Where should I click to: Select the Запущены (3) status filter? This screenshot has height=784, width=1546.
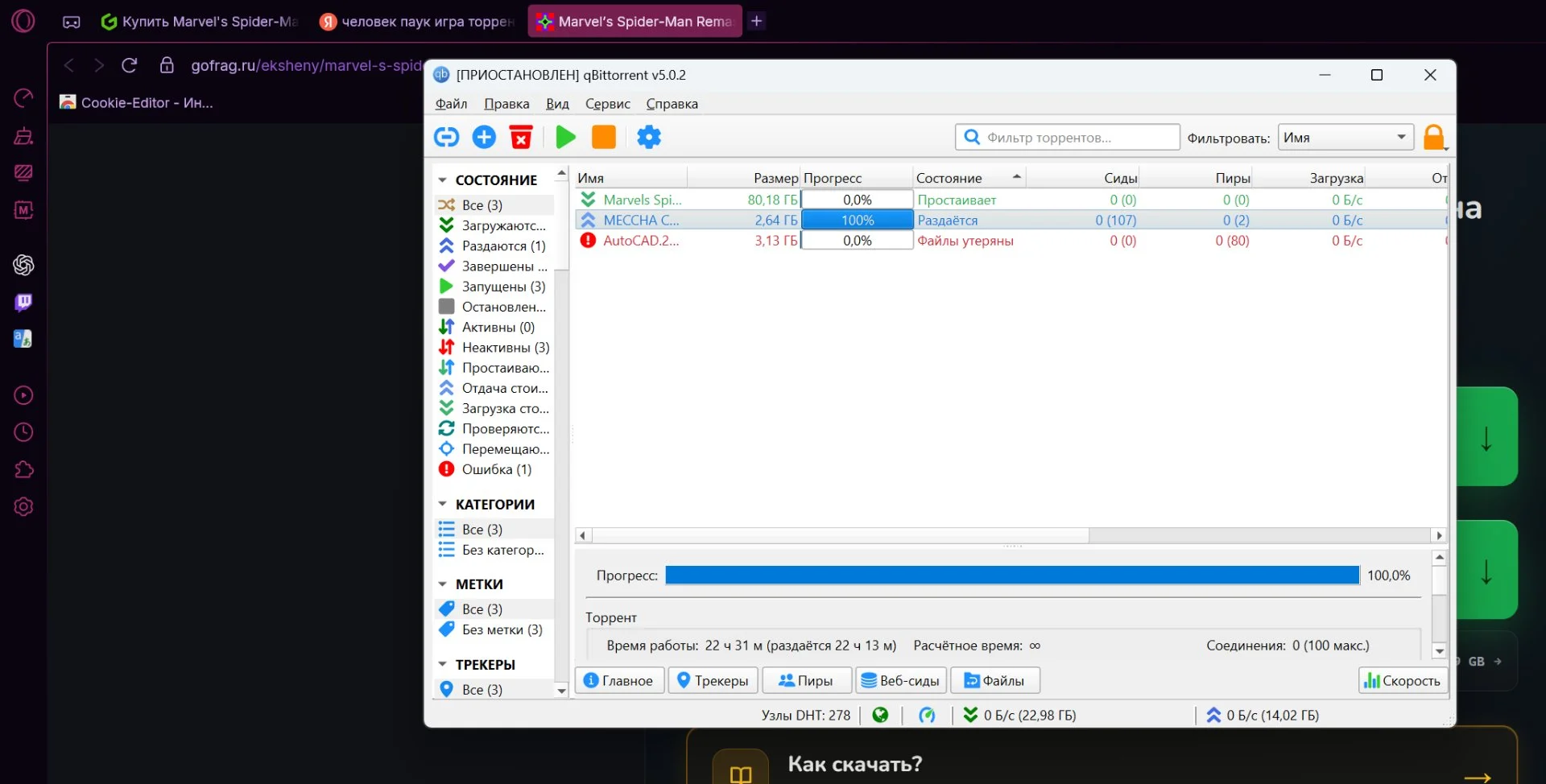(x=494, y=287)
